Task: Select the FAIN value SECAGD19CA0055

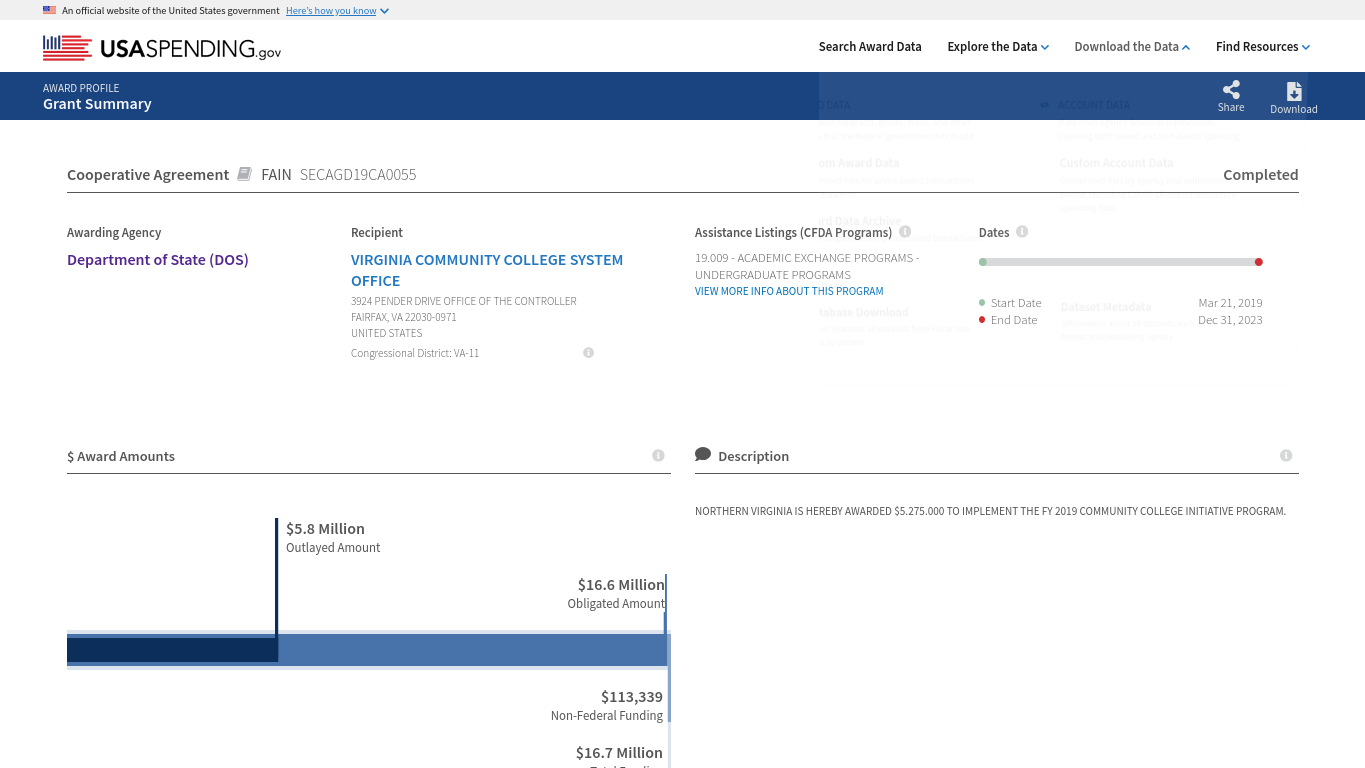Action: coord(358,174)
